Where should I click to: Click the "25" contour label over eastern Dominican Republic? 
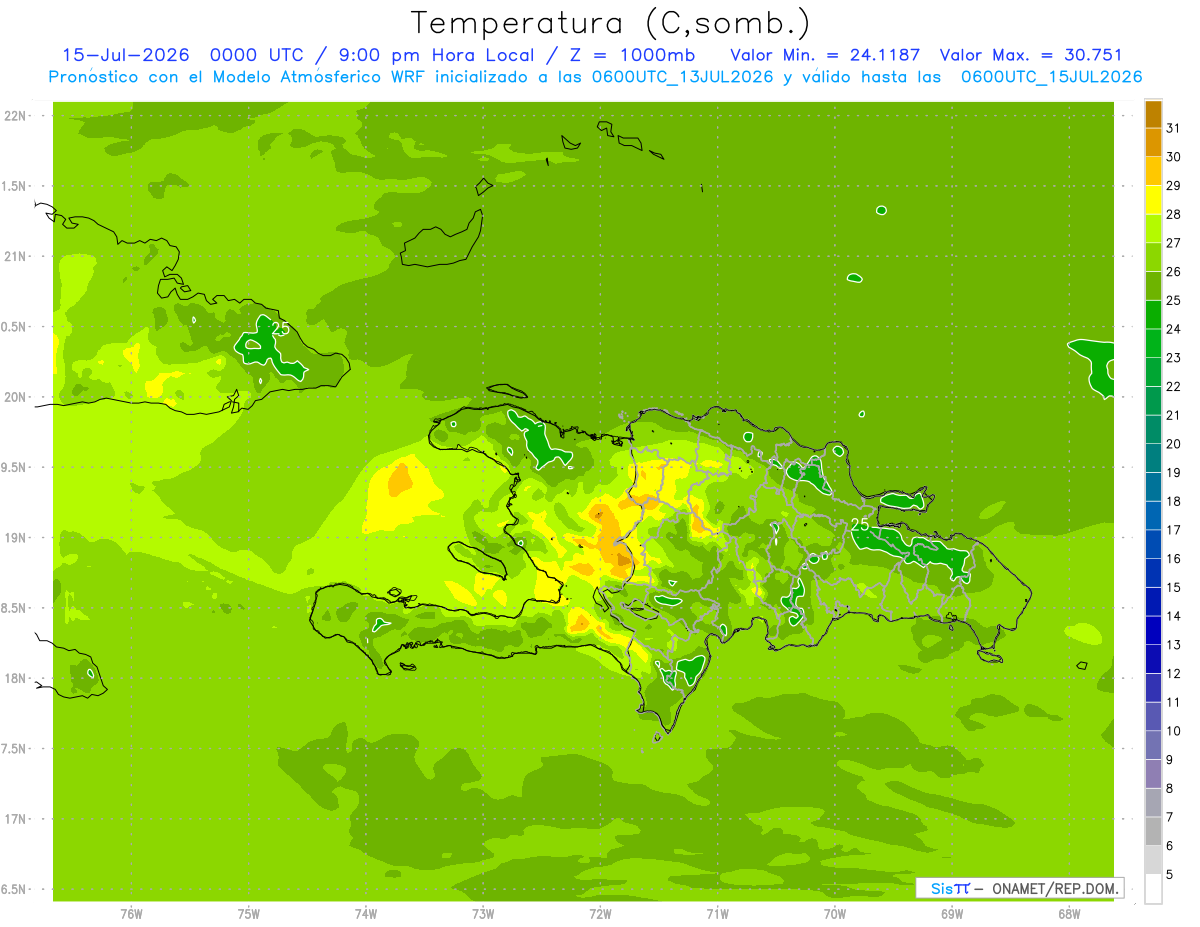(860, 524)
